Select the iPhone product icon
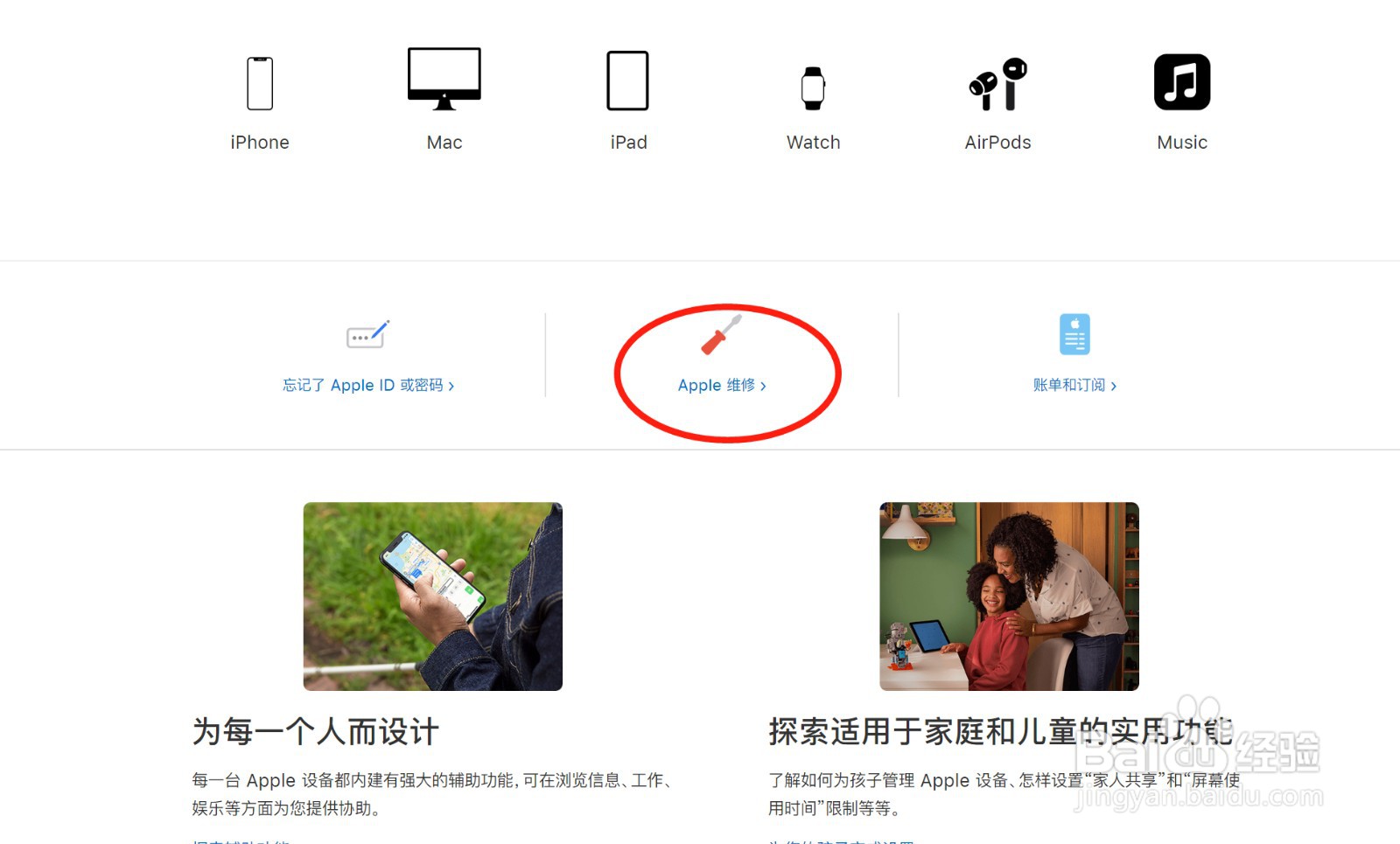1400x844 pixels. 260,83
